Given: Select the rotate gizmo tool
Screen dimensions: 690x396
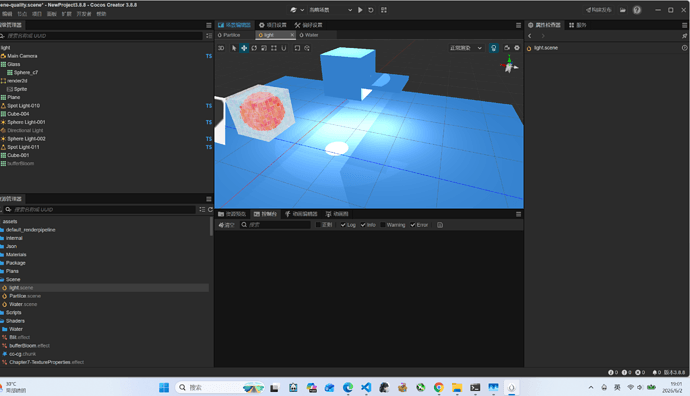Looking at the screenshot, I should pos(254,48).
